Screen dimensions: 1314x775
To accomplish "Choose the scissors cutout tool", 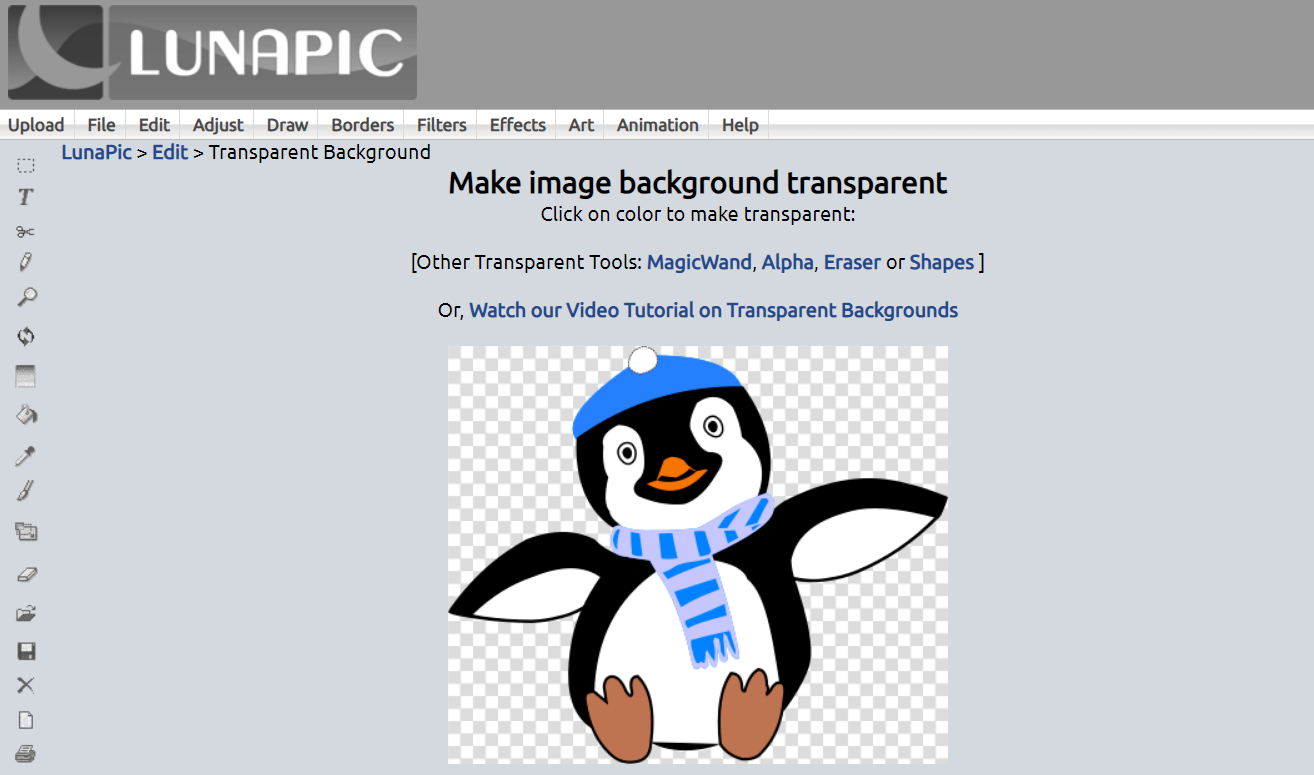I will [26, 231].
